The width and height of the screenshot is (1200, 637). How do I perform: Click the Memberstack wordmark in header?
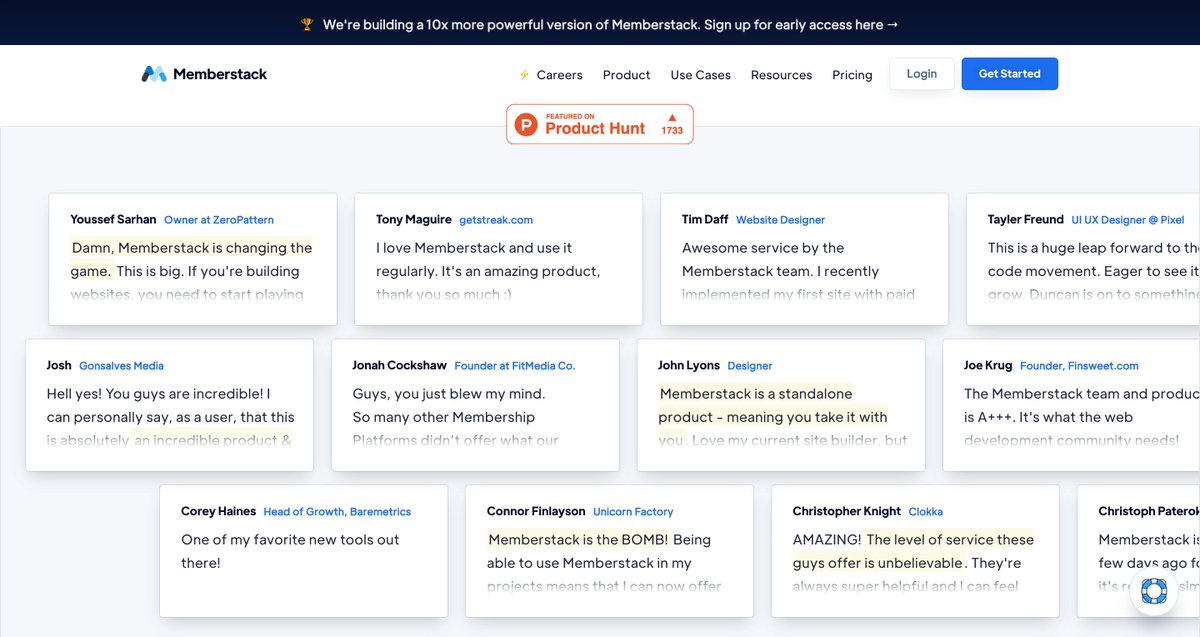[x=220, y=74]
